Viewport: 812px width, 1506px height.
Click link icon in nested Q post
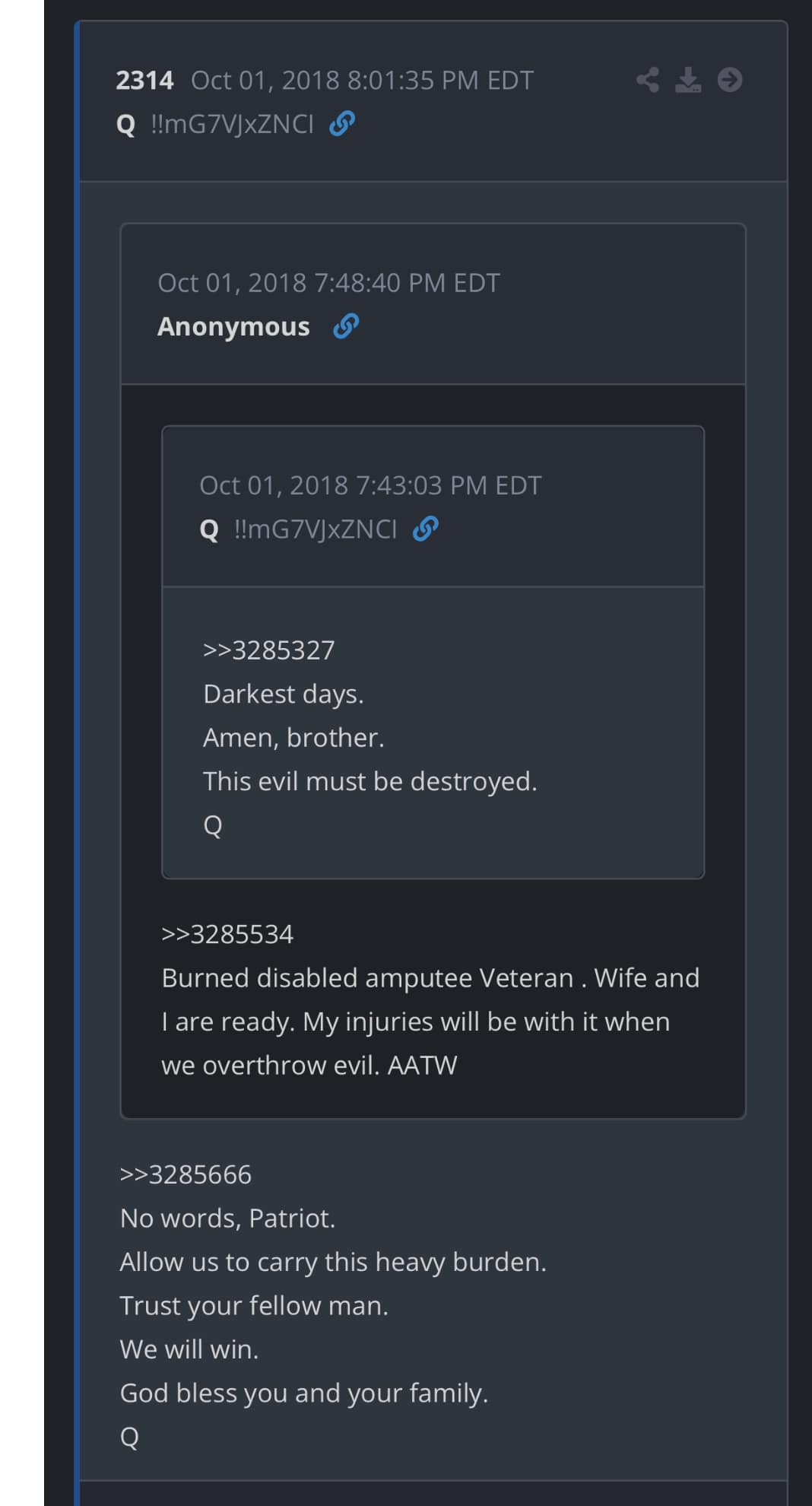coord(426,529)
